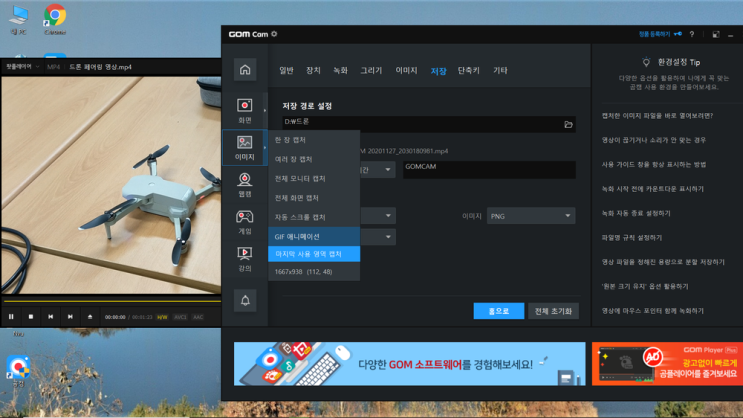
Task: Choose 마지막 사용 영역 캡처 menu item
Action: (314, 254)
